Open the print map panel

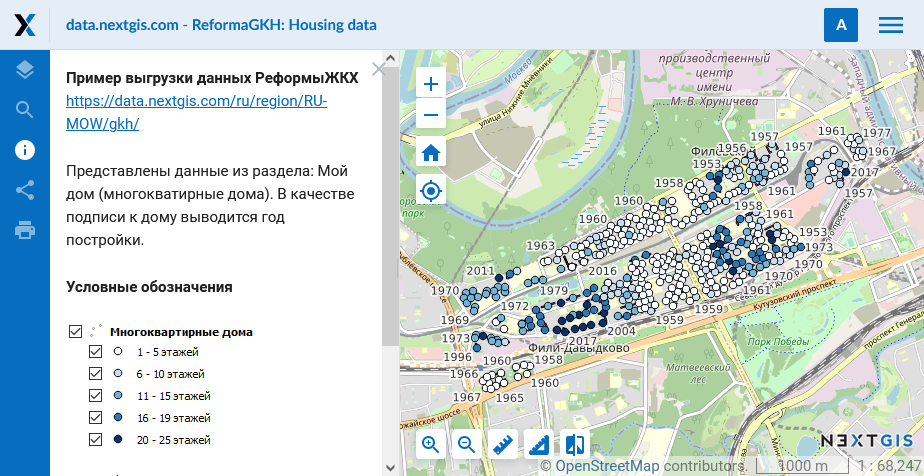point(25,230)
